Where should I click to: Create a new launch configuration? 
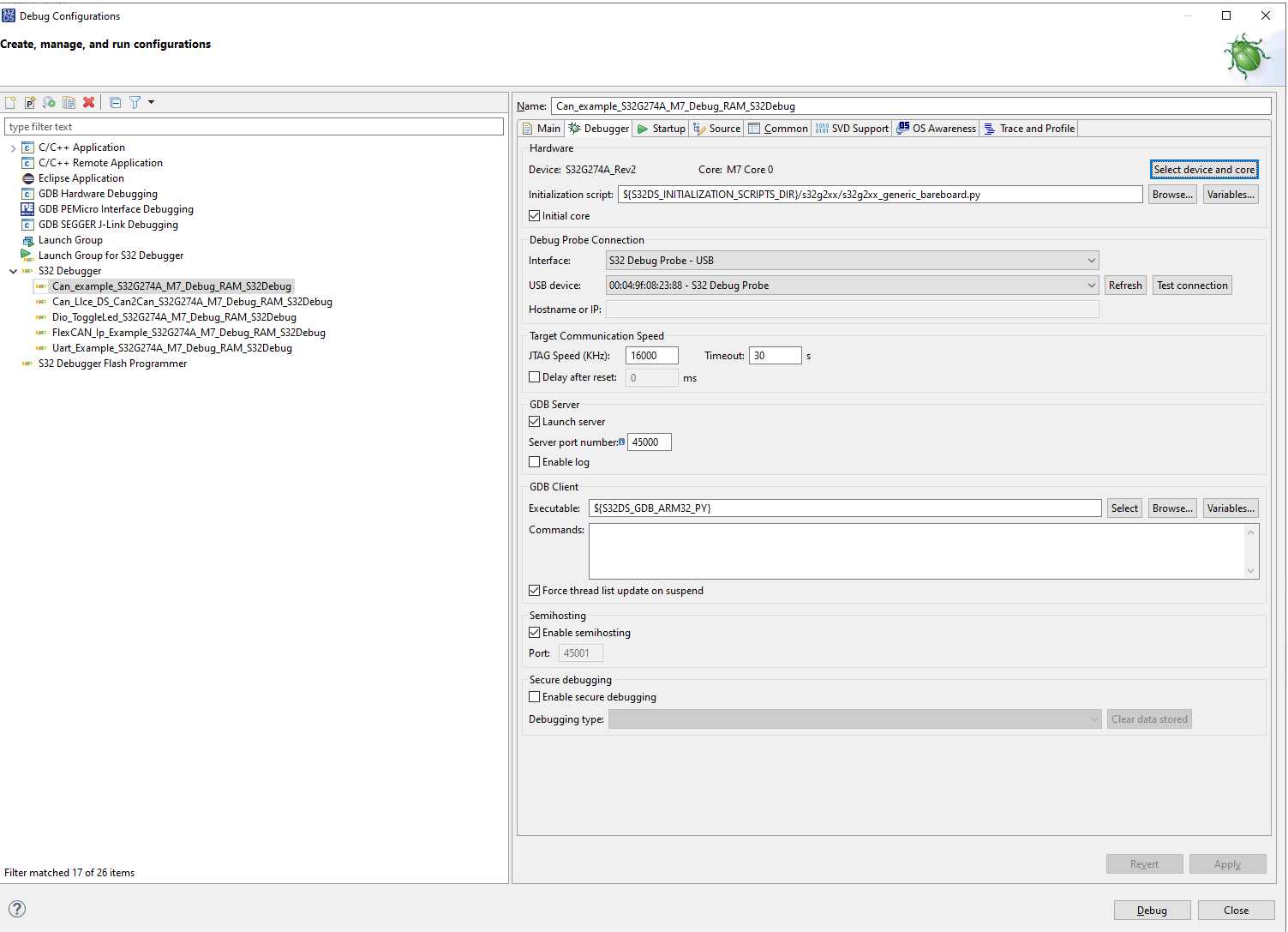click(x=10, y=102)
